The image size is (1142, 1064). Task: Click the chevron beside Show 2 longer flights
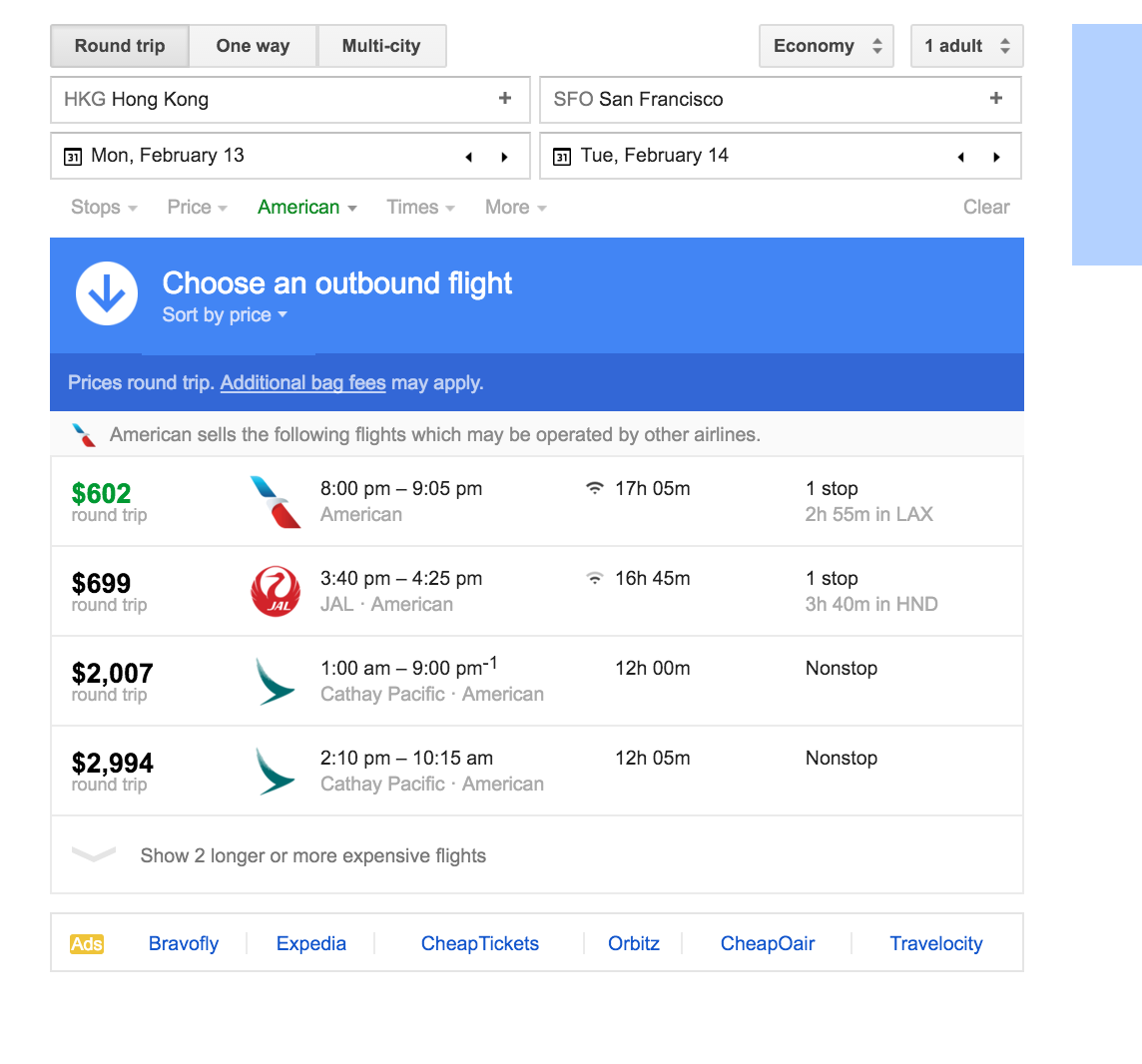tap(94, 853)
